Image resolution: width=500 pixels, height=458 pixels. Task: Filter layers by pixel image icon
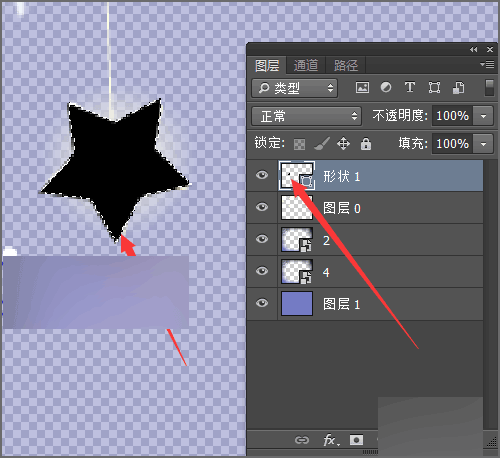coord(362,88)
